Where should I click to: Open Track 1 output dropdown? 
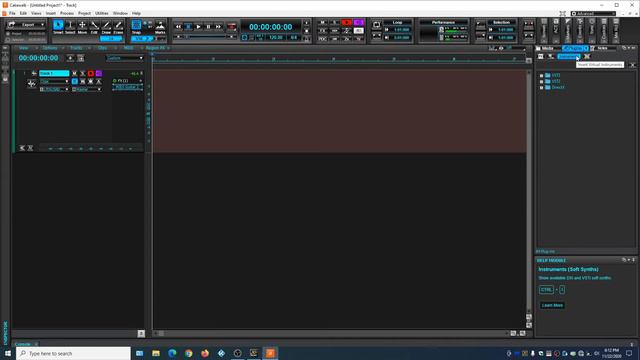click(x=87, y=89)
